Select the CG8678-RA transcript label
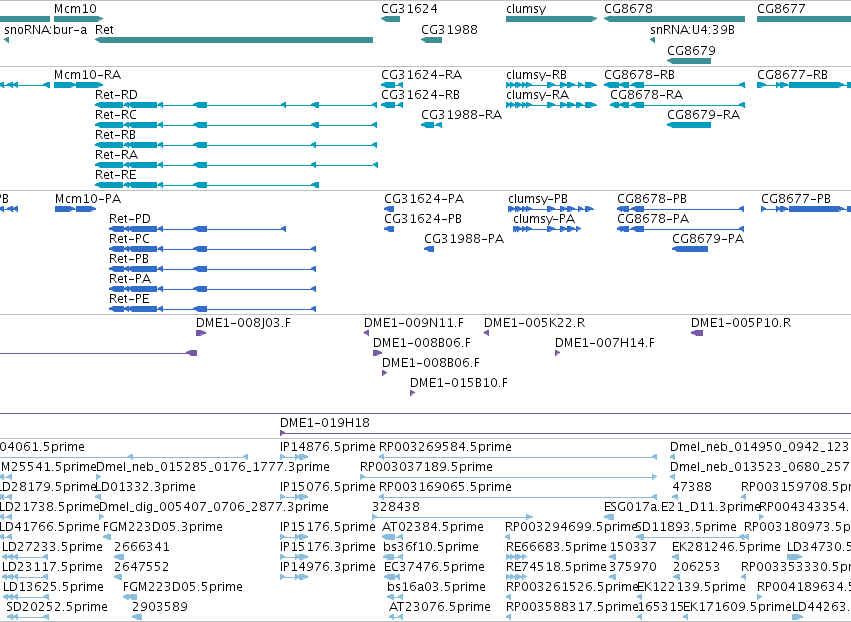The width and height of the screenshot is (851, 622). pyautogui.click(x=646, y=95)
